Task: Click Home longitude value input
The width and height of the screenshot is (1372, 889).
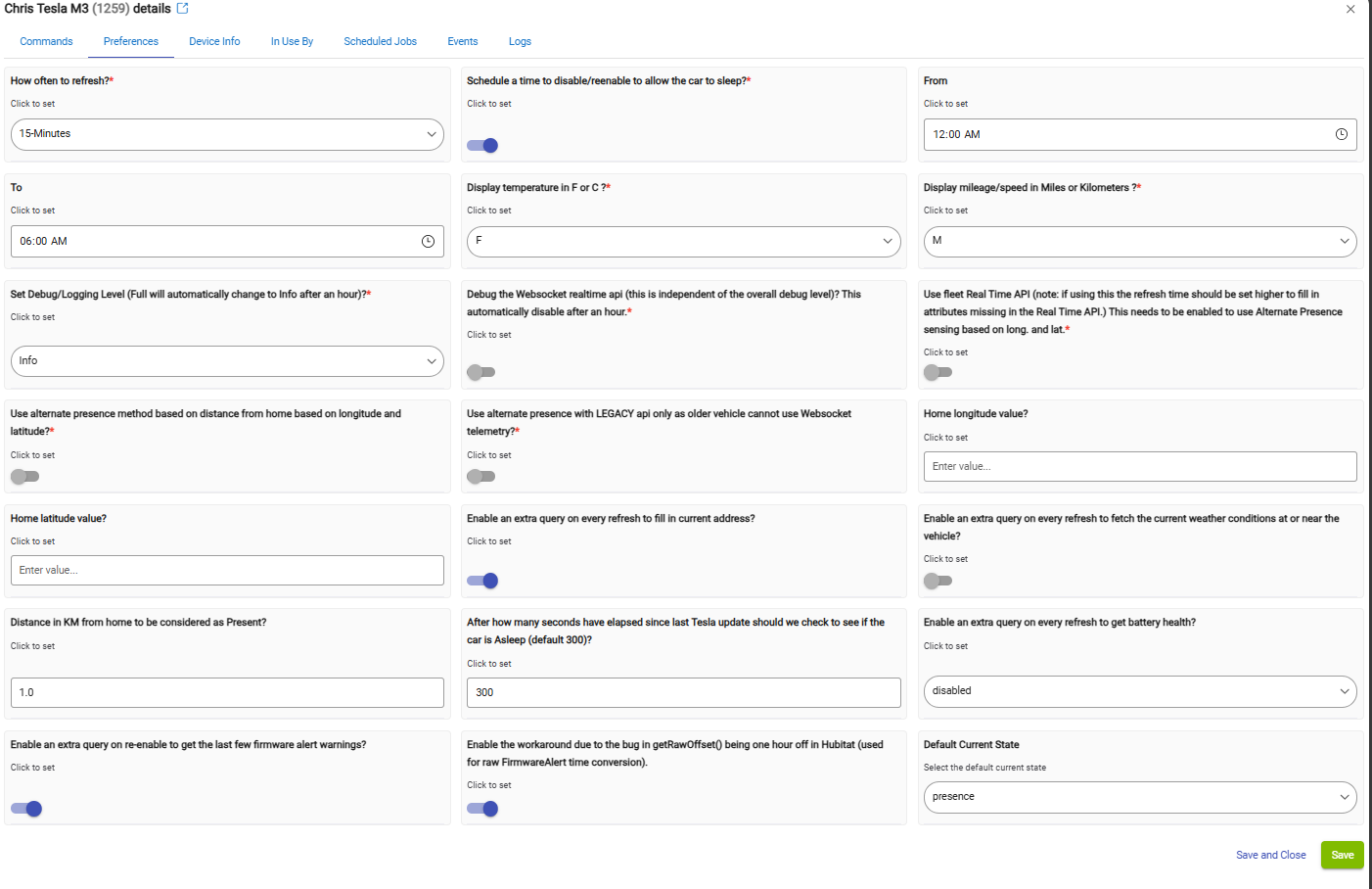Action: coord(1140,466)
